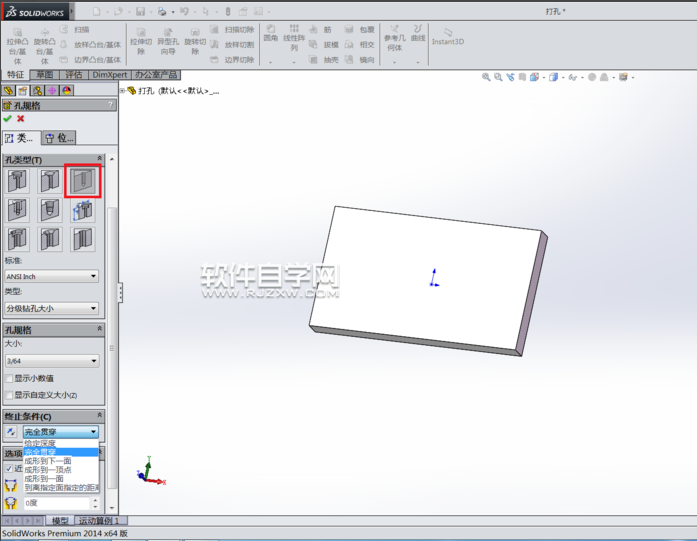Screen dimensions: 697x541
Task: Click the Instant3D tool
Action: [448, 37]
